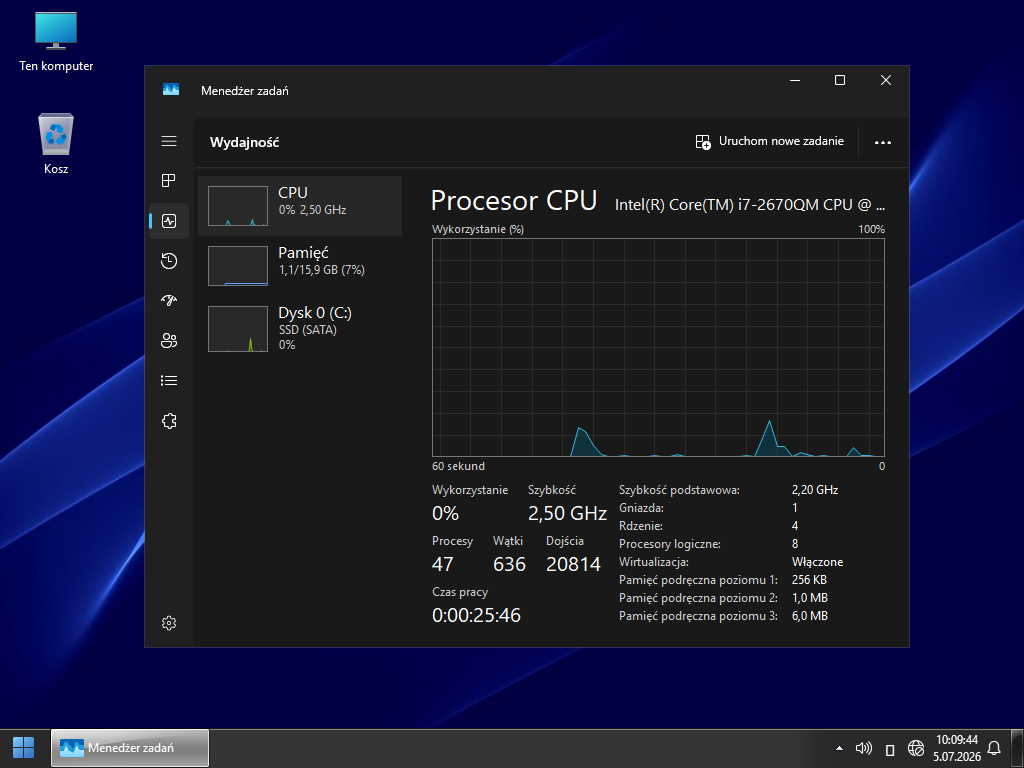Open the volume speaker tray icon
Viewport: 1024px width, 768px height.
[864, 748]
